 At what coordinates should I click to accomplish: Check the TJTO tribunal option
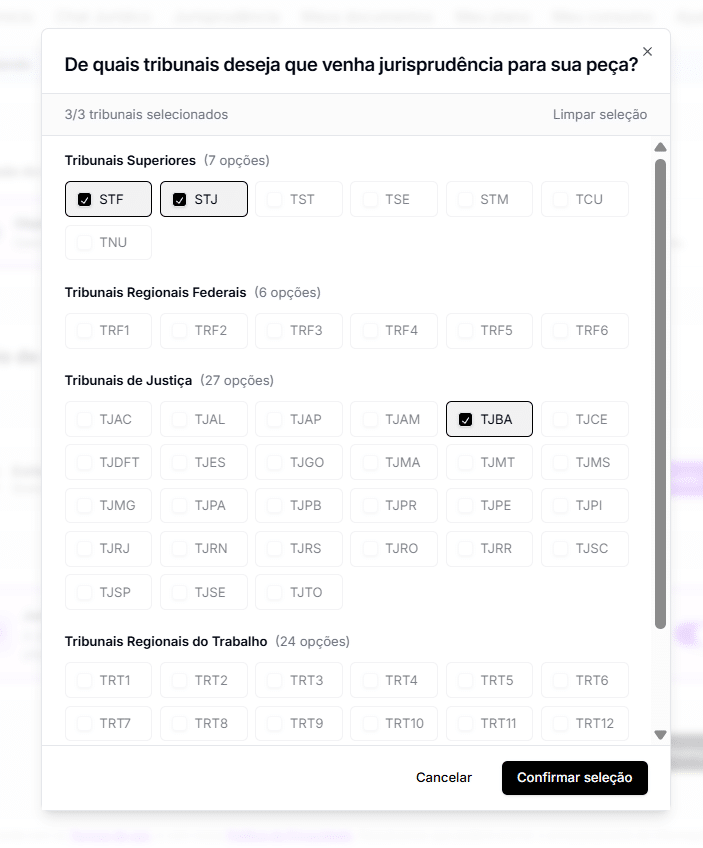275,592
